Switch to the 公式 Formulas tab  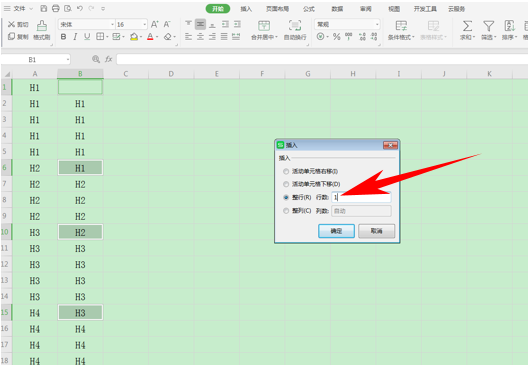tap(308, 9)
